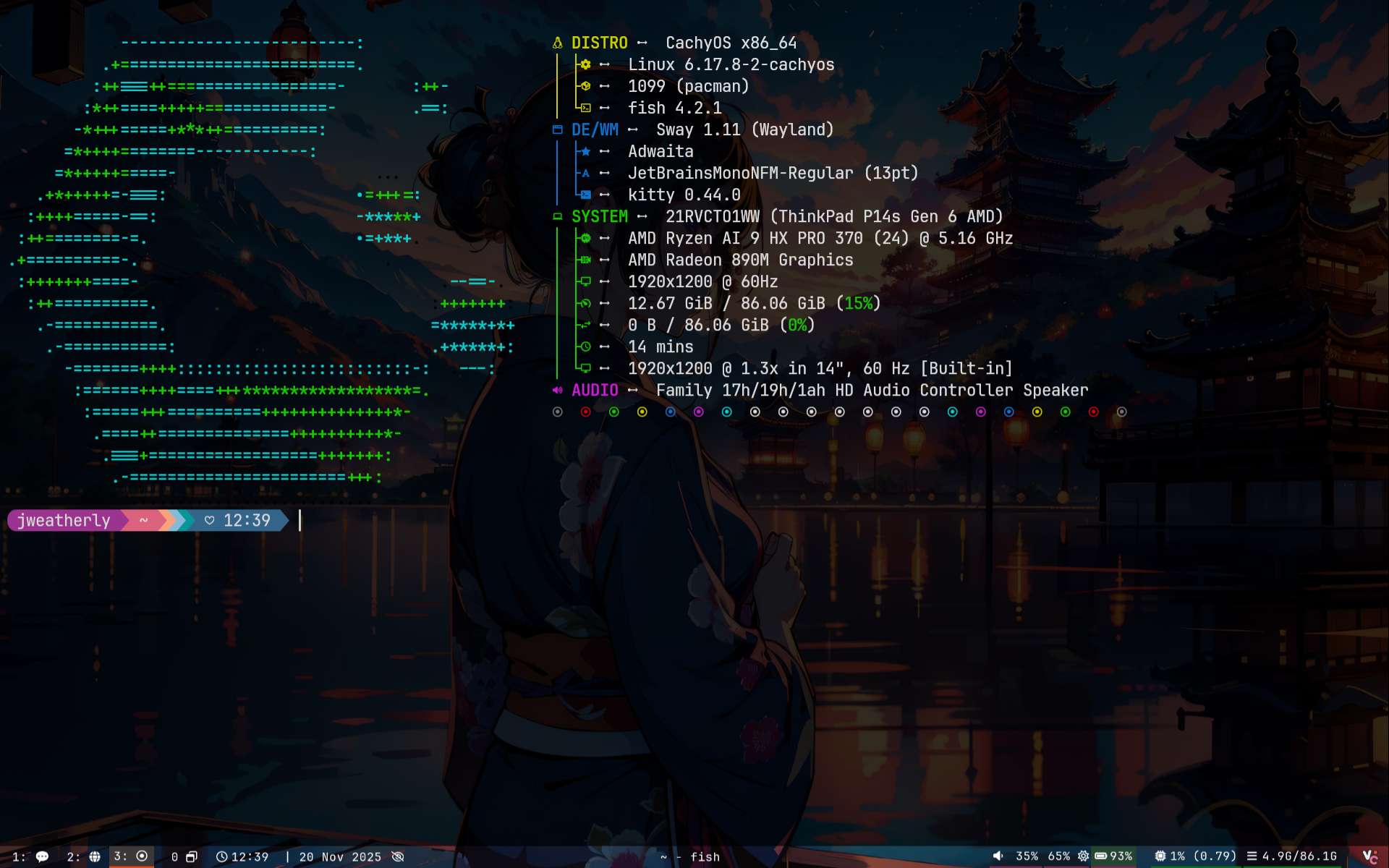The height and width of the screenshot is (868, 1389).
Task: Click the window title '~ - fish' in bar
Action: pos(691,856)
